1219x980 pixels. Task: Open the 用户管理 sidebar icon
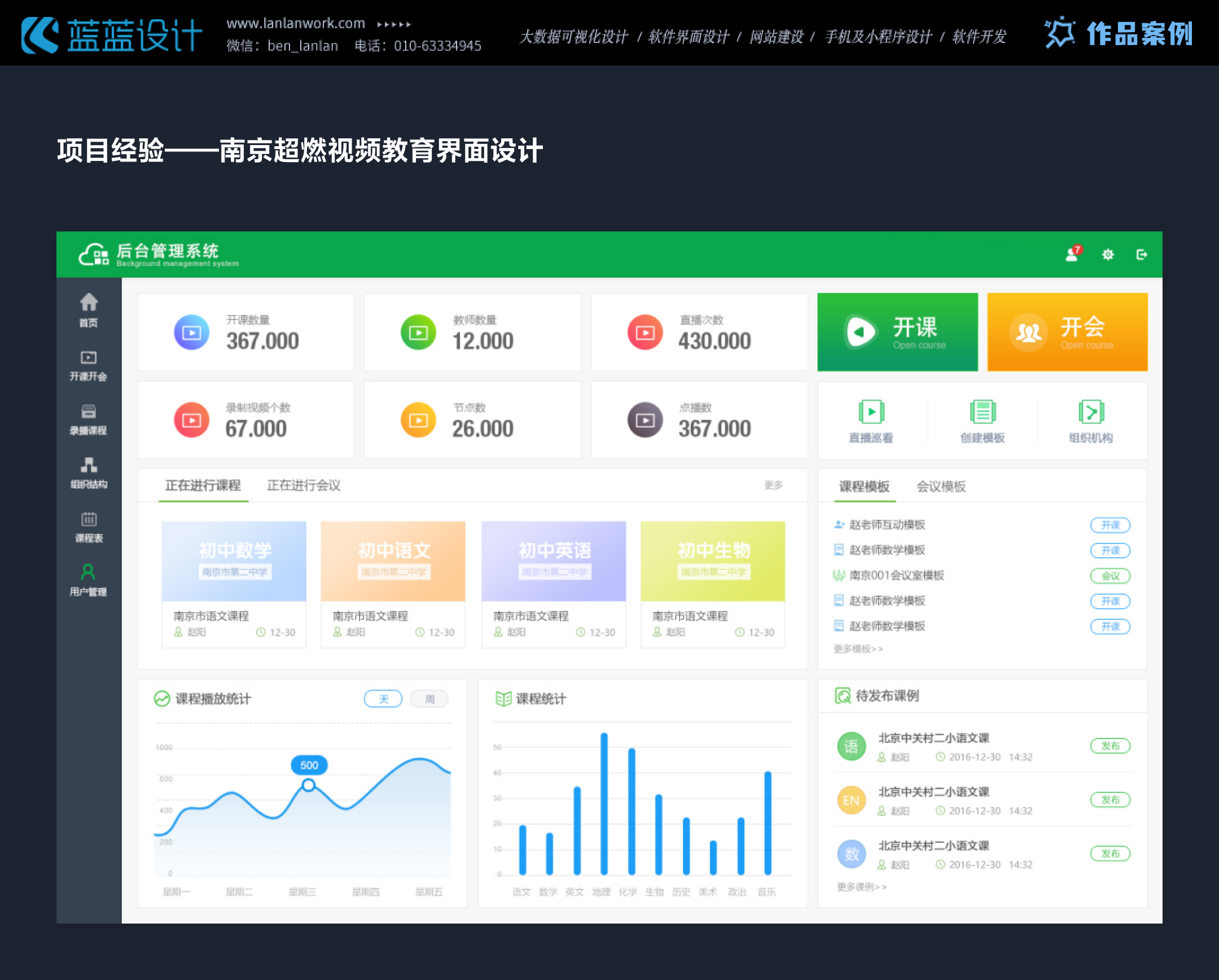click(x=88, y=573)
